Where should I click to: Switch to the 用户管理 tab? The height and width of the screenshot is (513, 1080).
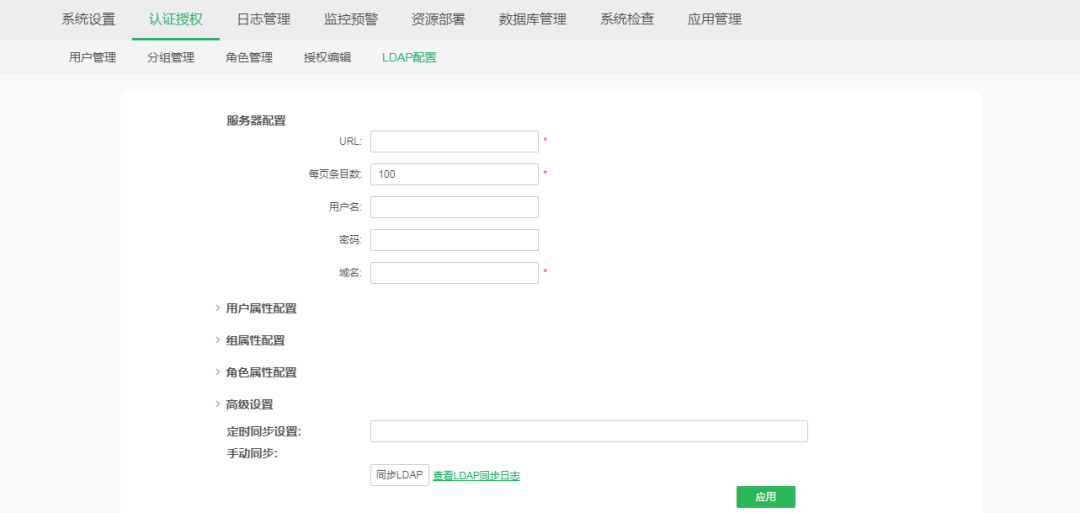93,57
